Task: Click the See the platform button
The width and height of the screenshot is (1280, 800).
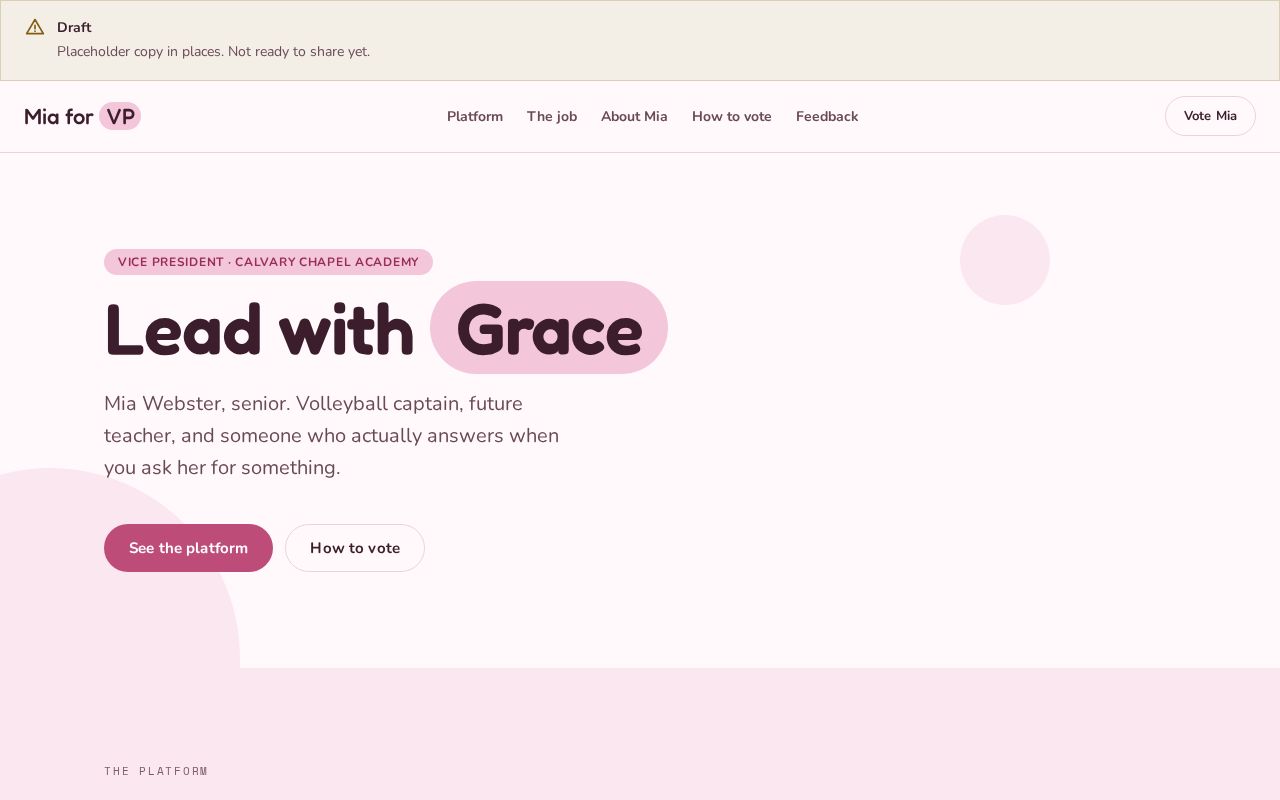Action: (188, 548)
